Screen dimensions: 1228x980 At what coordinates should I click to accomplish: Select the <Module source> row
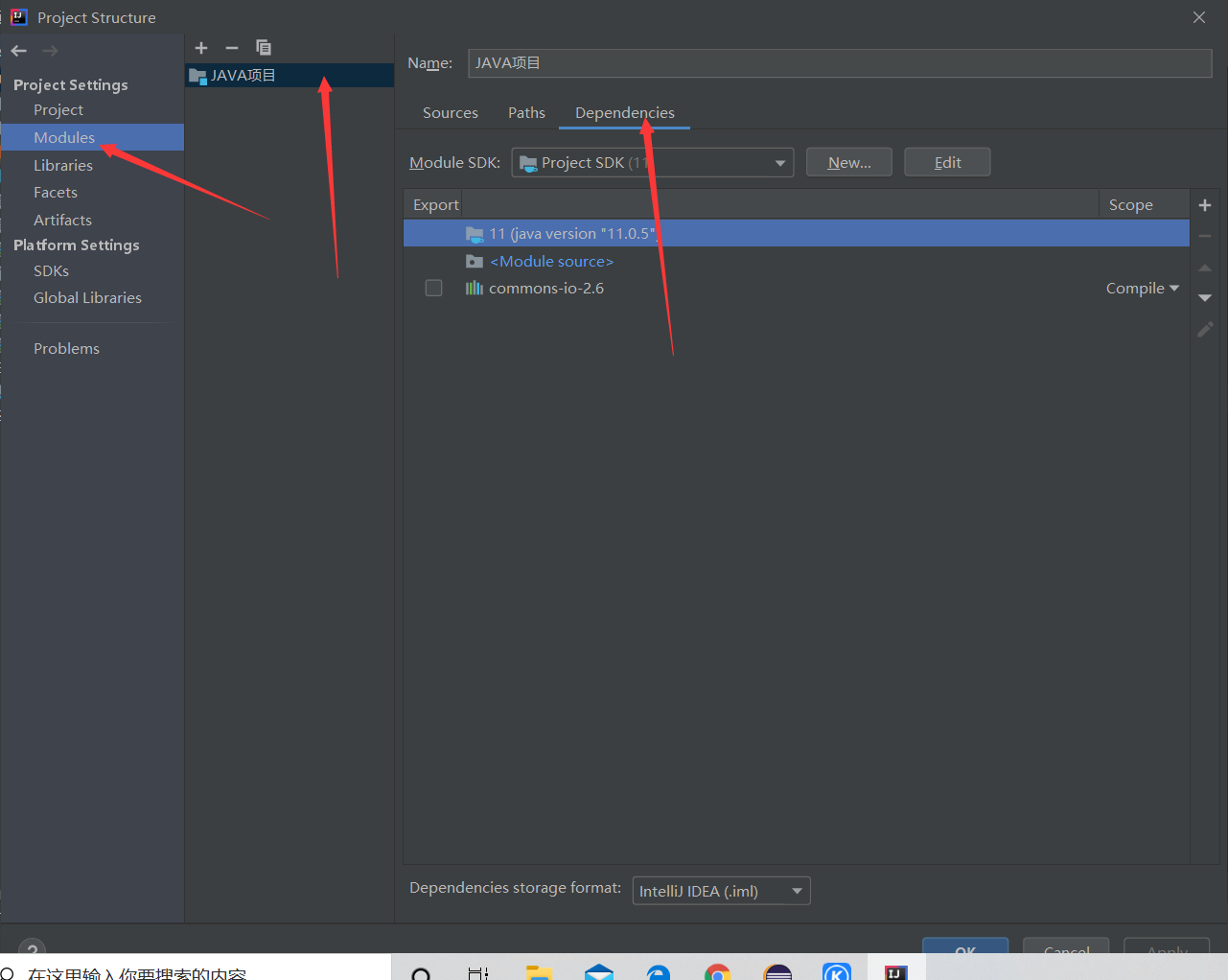click(796, 261)
